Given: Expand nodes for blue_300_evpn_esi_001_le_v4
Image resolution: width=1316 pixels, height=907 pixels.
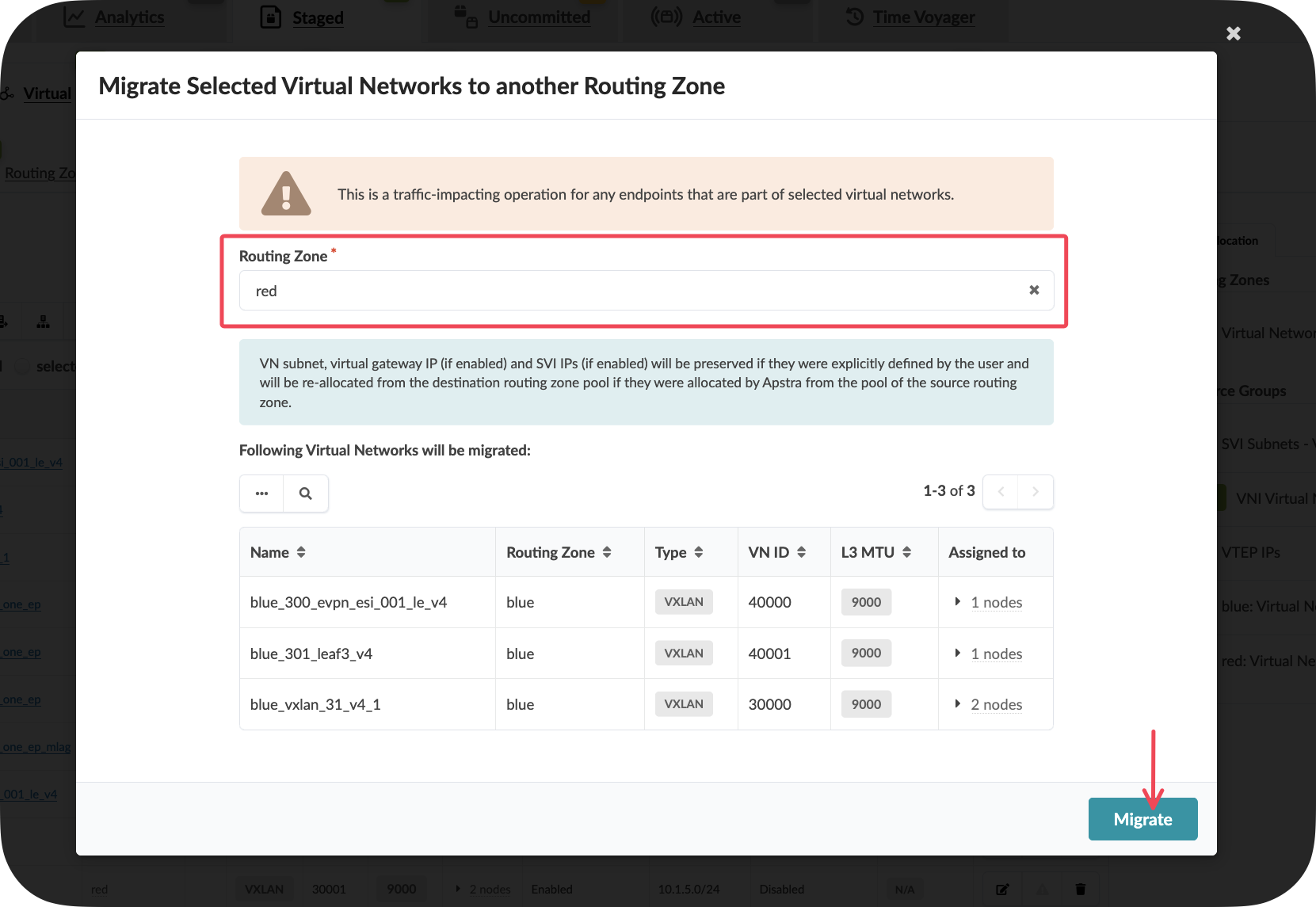Looking at the screenshot, I should tap(958, 602).
